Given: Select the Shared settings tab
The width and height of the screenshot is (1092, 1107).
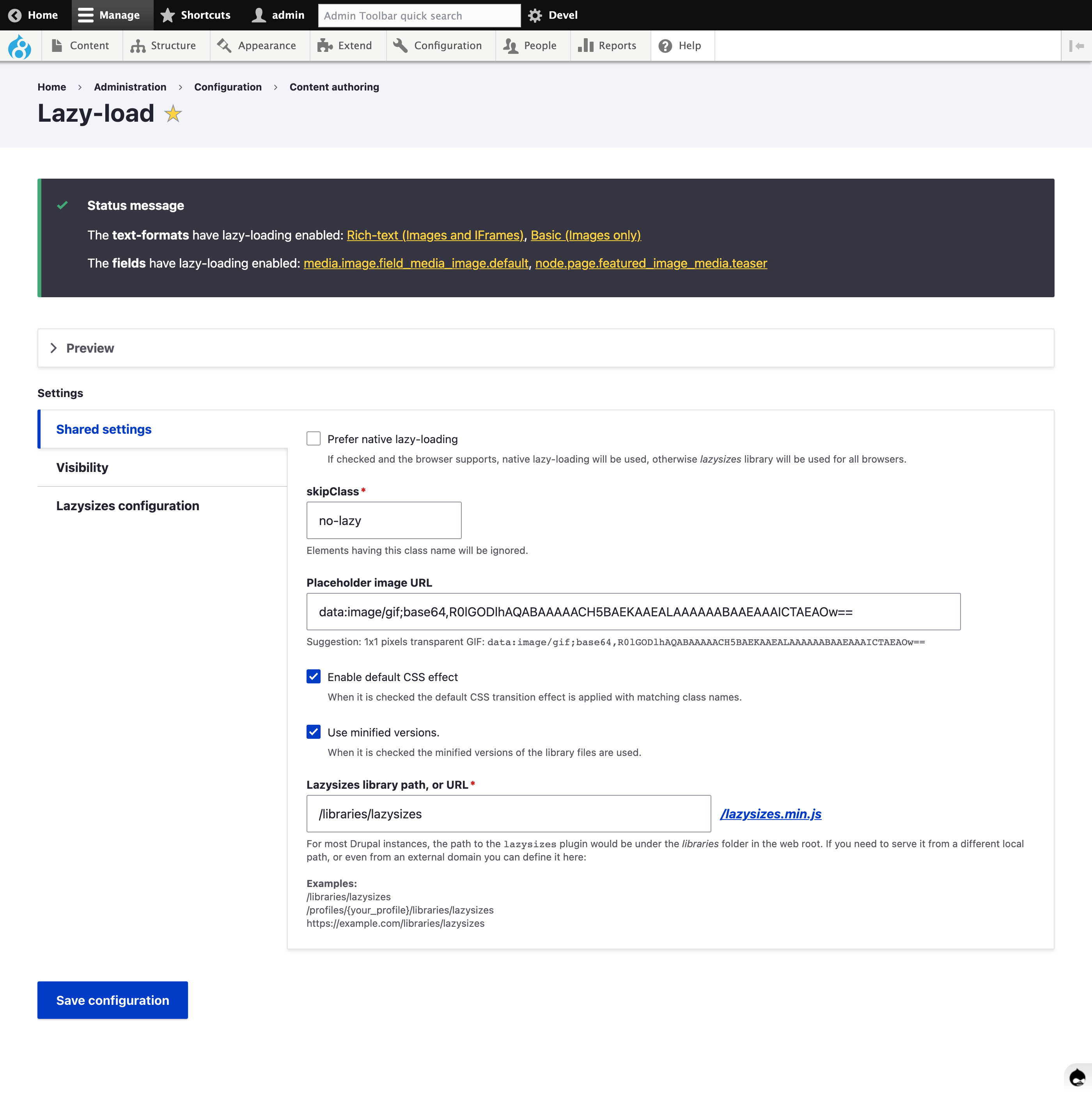Looking at the screenshot, I should [104, 429].
